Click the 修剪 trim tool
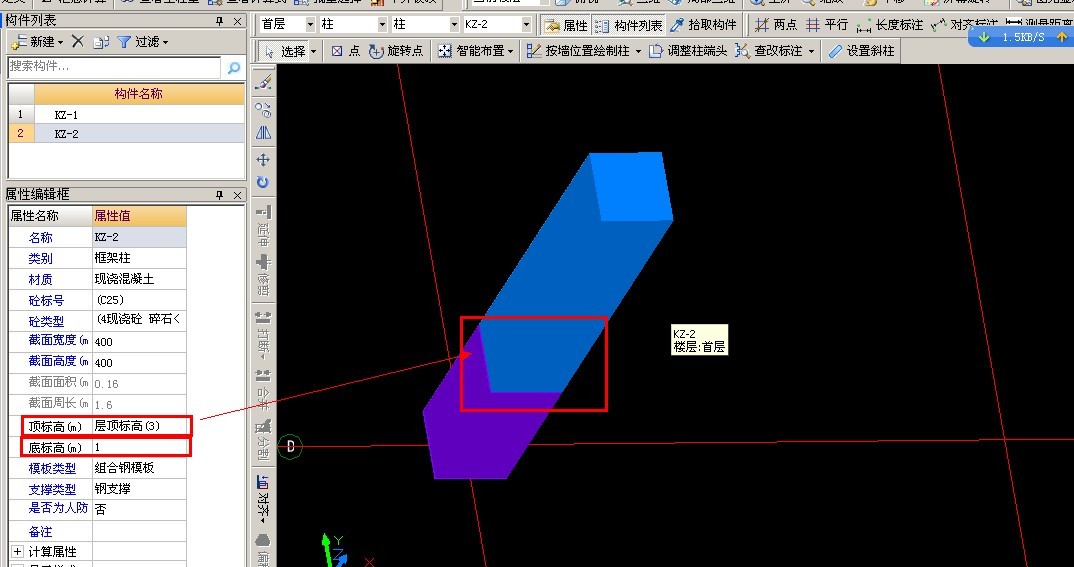This screenshot has width=1074, height=567. pyautogui.click(x=264, y=275)
